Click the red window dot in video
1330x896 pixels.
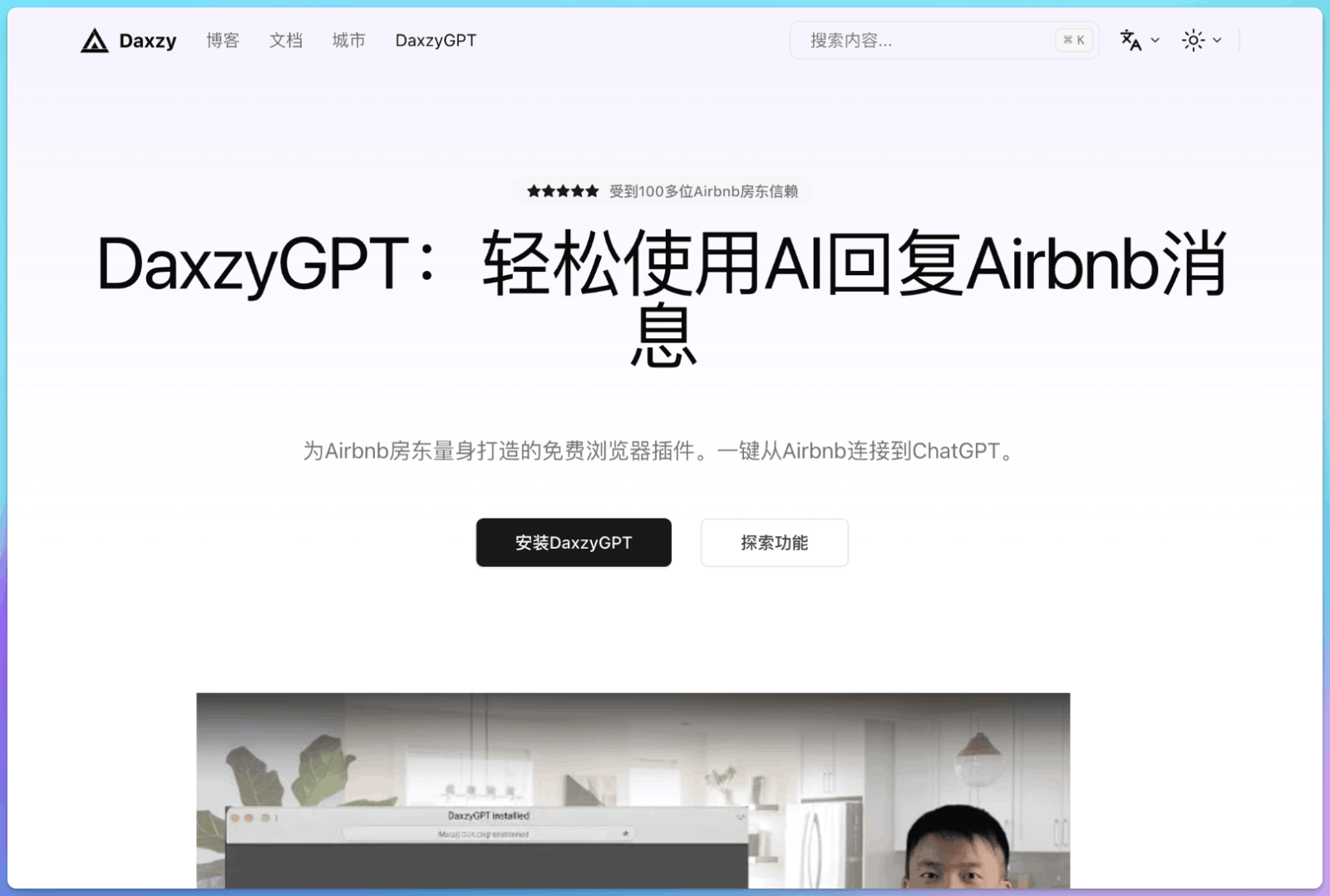235,818
